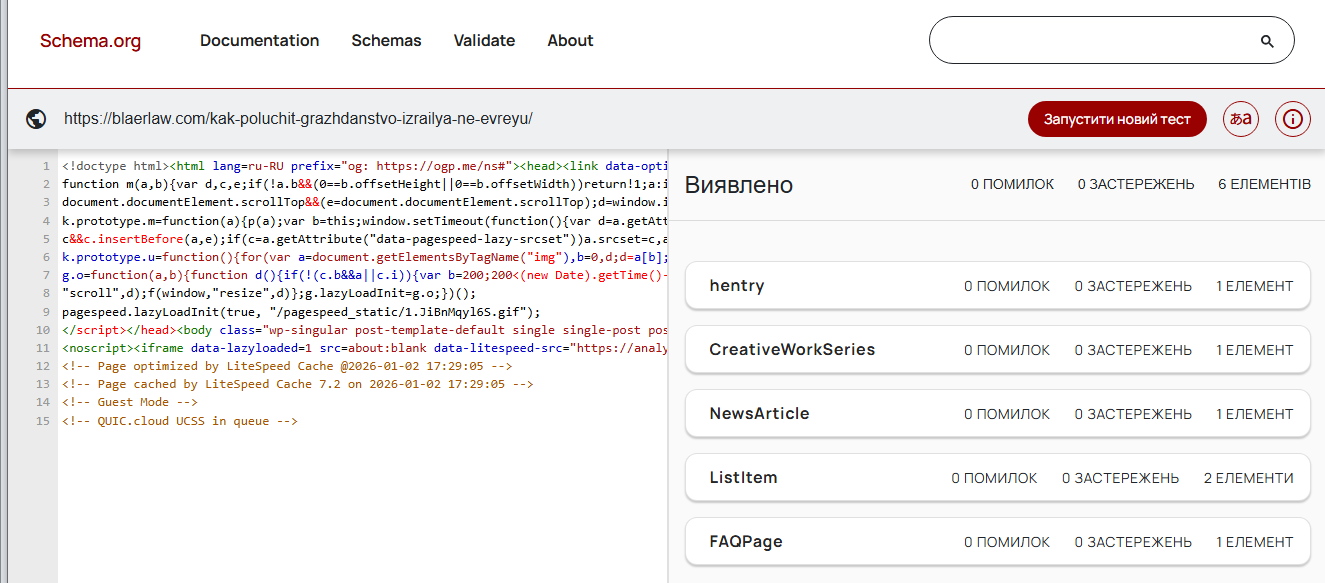The width and height of the screenshot is (1325, 583).
Task: Click code line number 11
Action: coord(42,348)
